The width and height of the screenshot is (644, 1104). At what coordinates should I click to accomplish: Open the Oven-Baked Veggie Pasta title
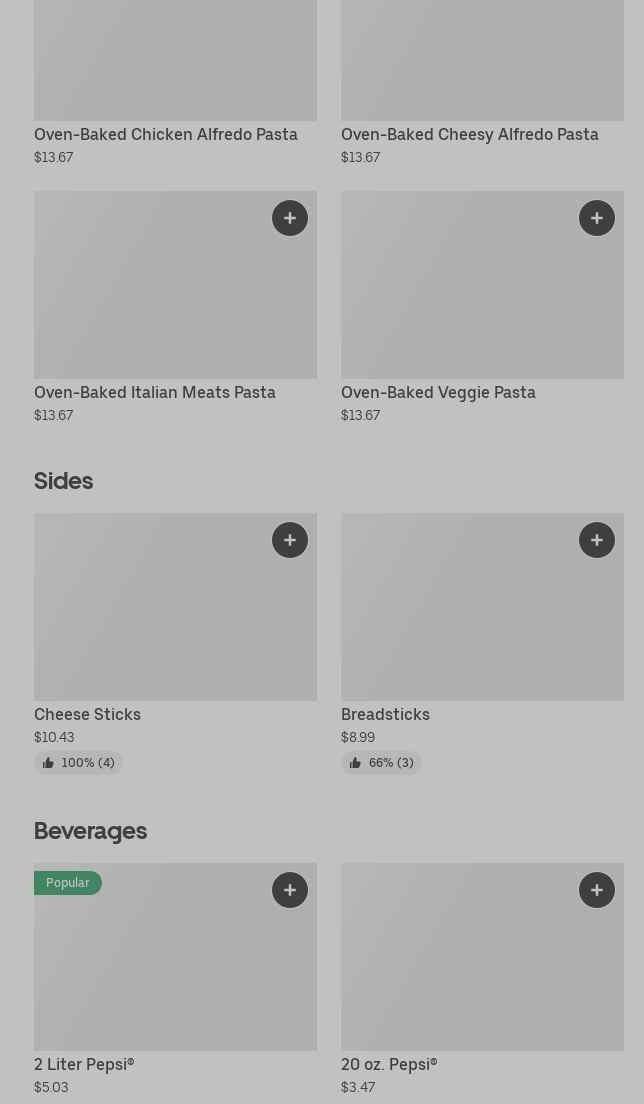click(x=438, y=392)
